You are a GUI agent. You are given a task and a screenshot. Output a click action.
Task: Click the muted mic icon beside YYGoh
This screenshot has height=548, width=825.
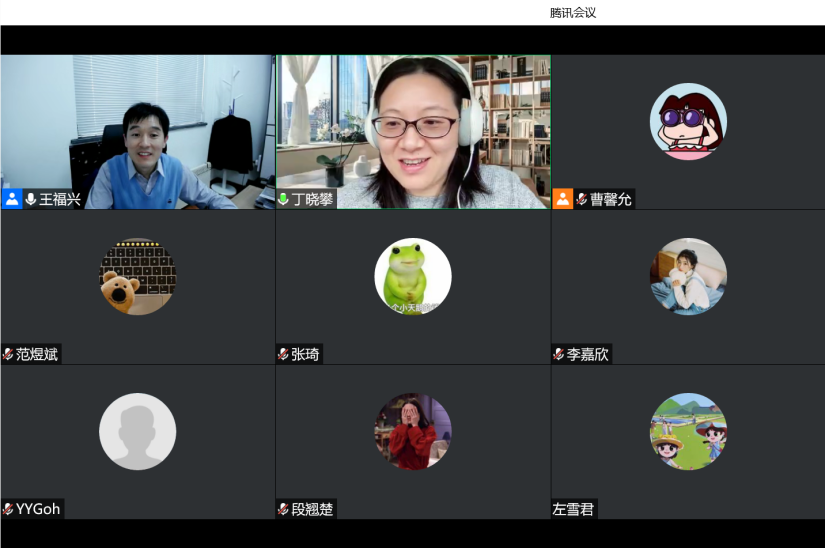8,509
